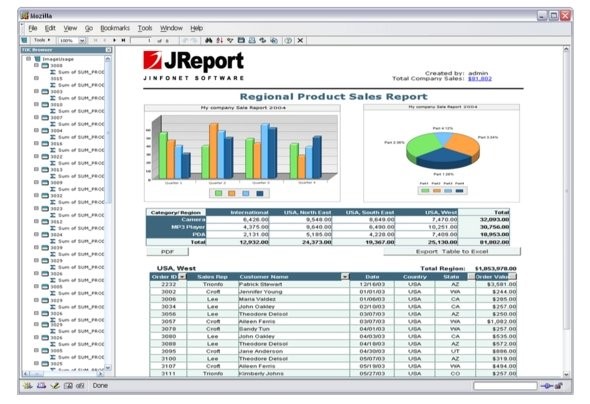Viewport: 590px width, 404px height.
Task: Go to next report page arrow
Action: click(114, 40)
